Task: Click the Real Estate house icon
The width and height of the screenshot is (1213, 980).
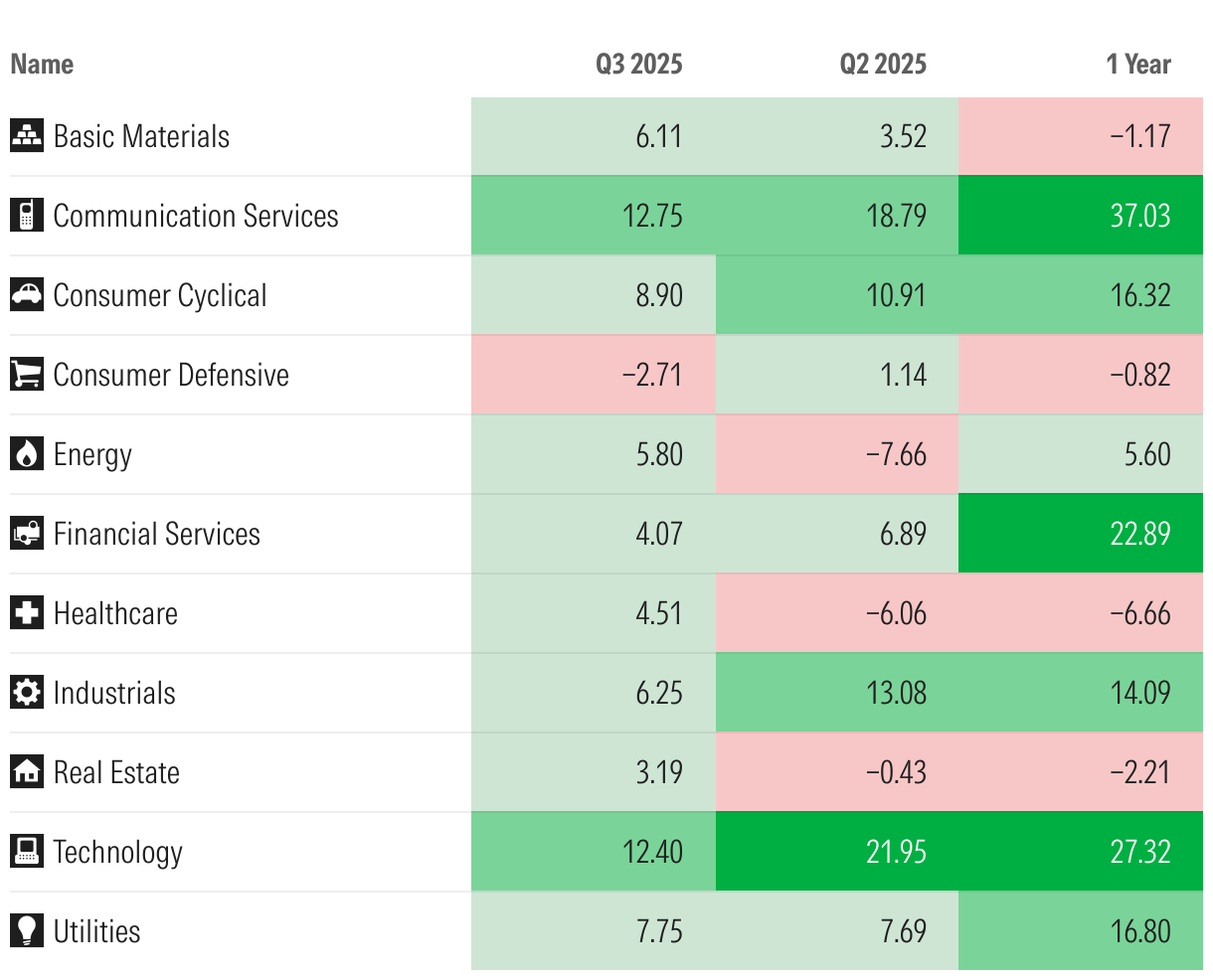Action: (27, 772)
